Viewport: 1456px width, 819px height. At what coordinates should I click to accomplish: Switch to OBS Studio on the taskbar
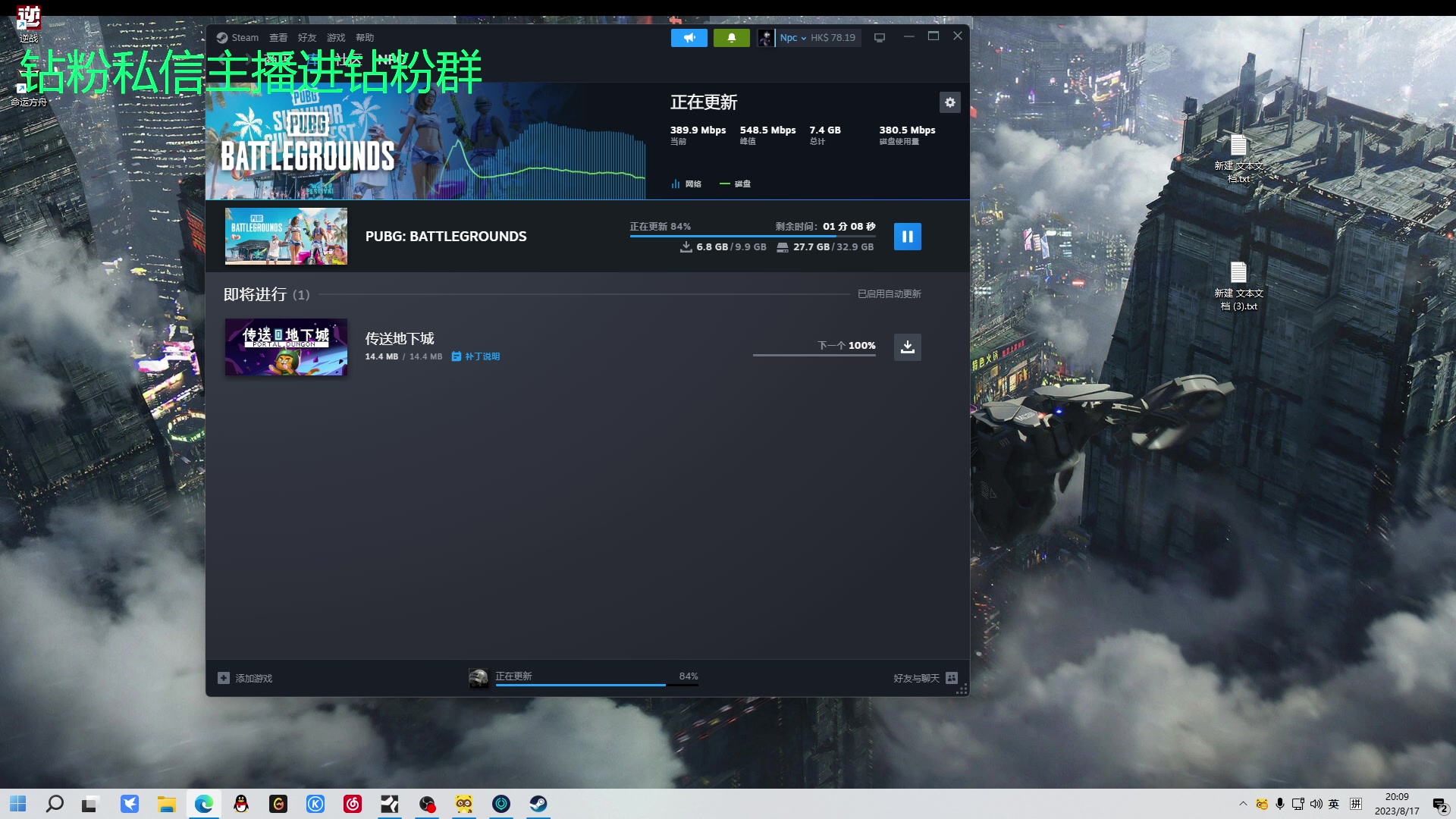pos(427,804)
